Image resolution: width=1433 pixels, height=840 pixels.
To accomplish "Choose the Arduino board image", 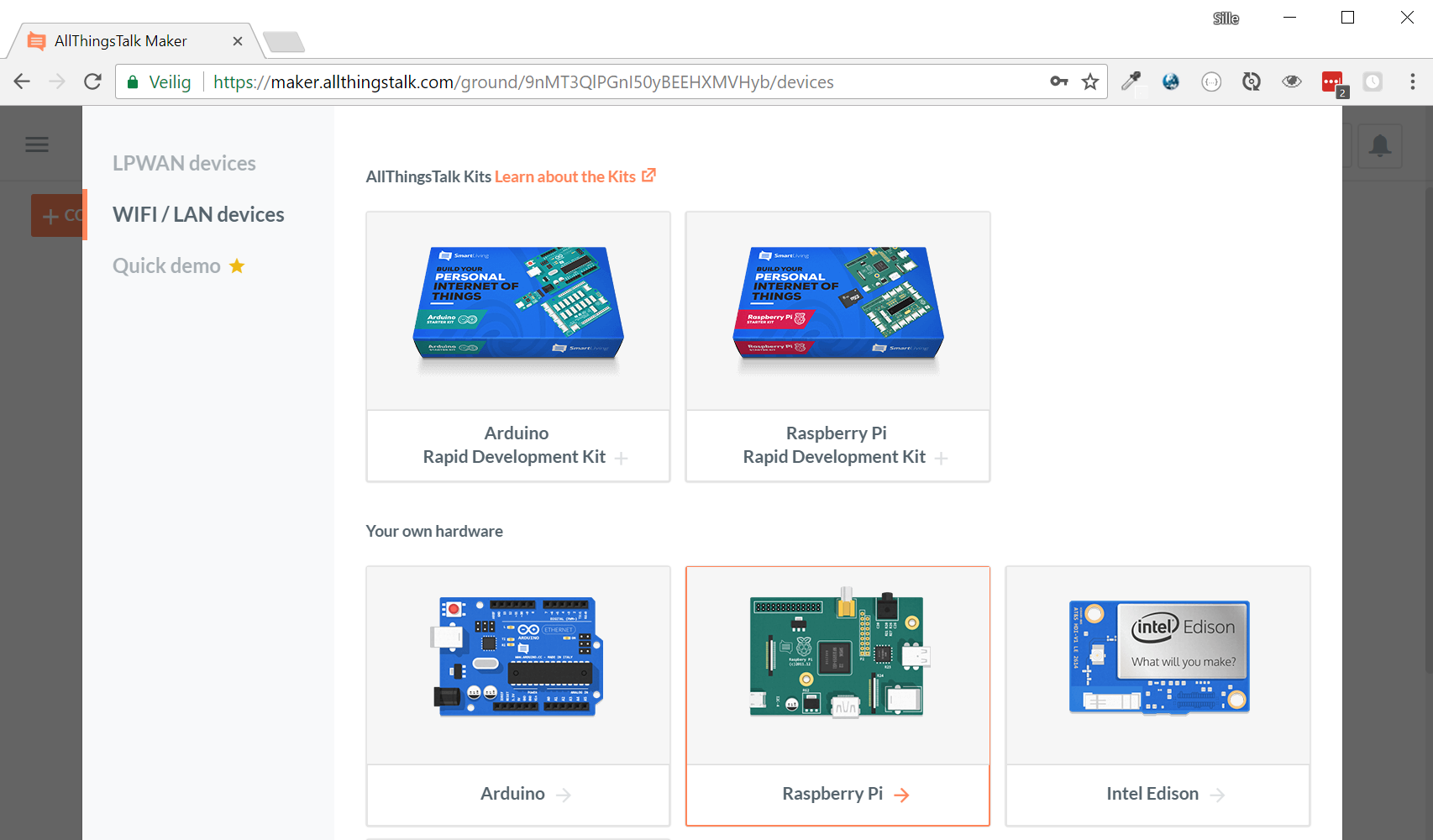I will coord(518,665).
